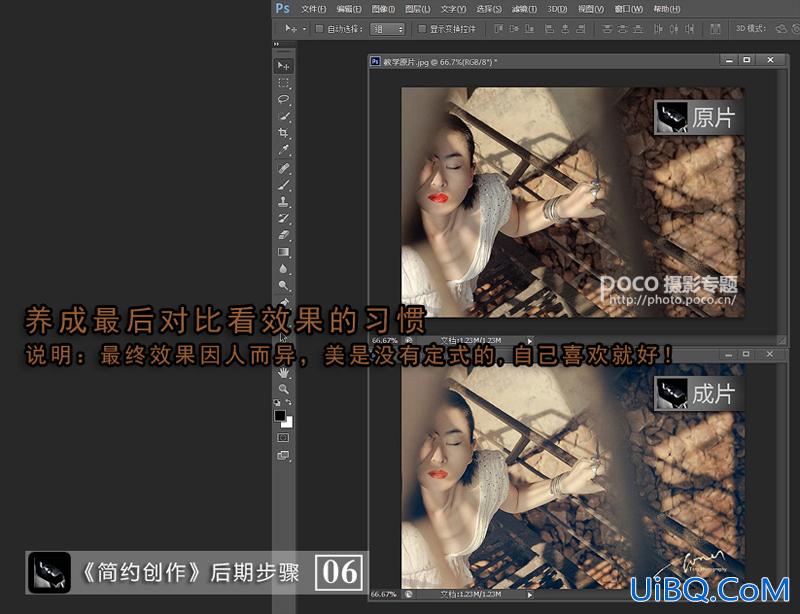Select the Quick Selection tool
800x614 pixels.
283,116
